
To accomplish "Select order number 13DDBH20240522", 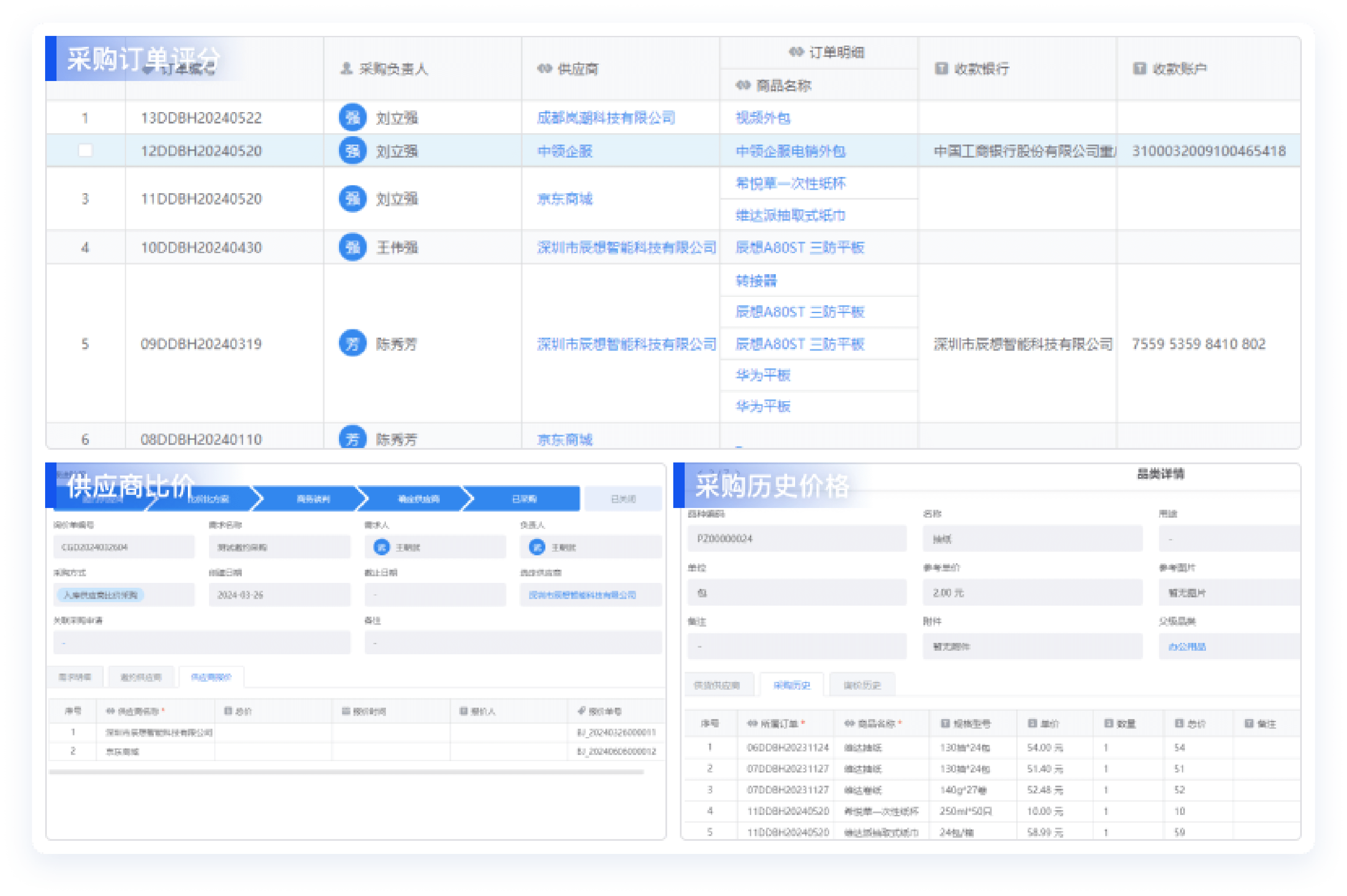I will [201, 118].
